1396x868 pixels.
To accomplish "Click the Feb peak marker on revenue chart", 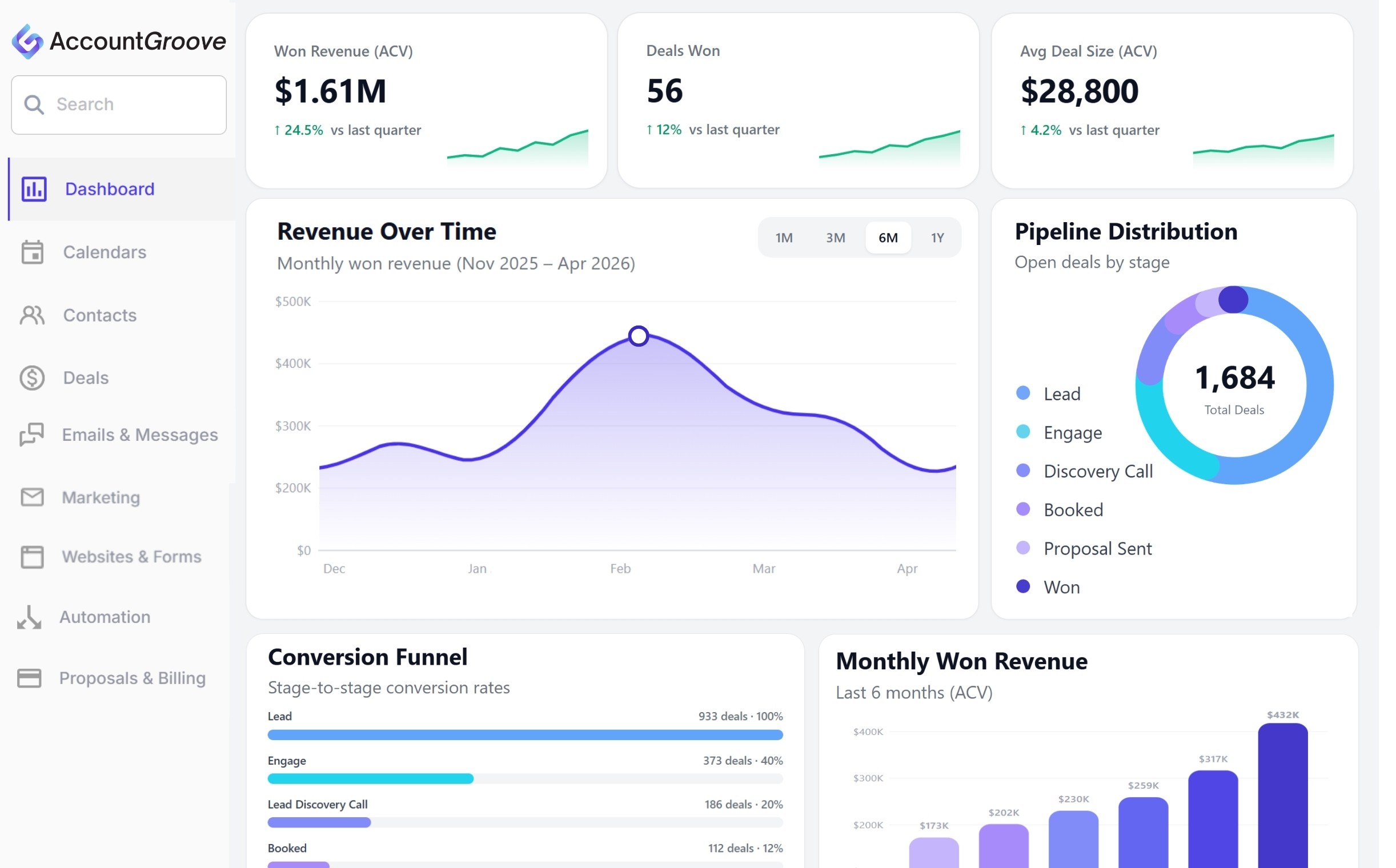I will click(639, 336).
